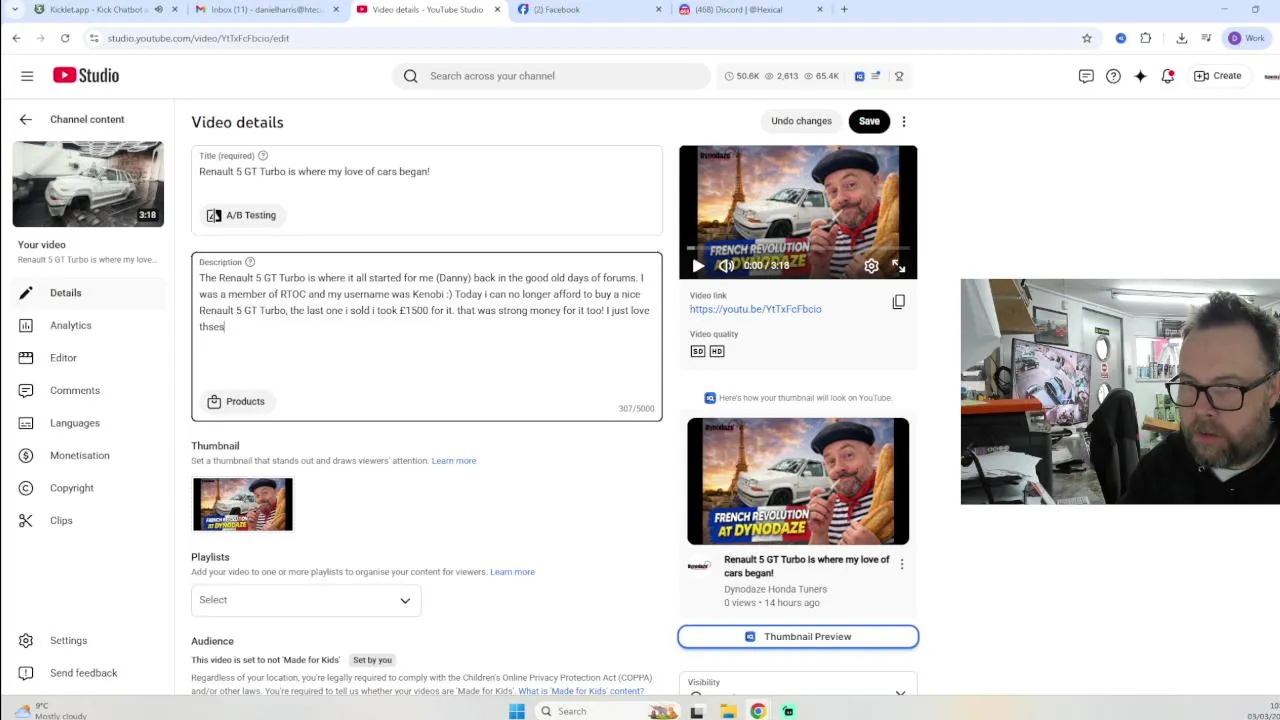Click the Create button

pyautogui.click(x=1218, y=76)
